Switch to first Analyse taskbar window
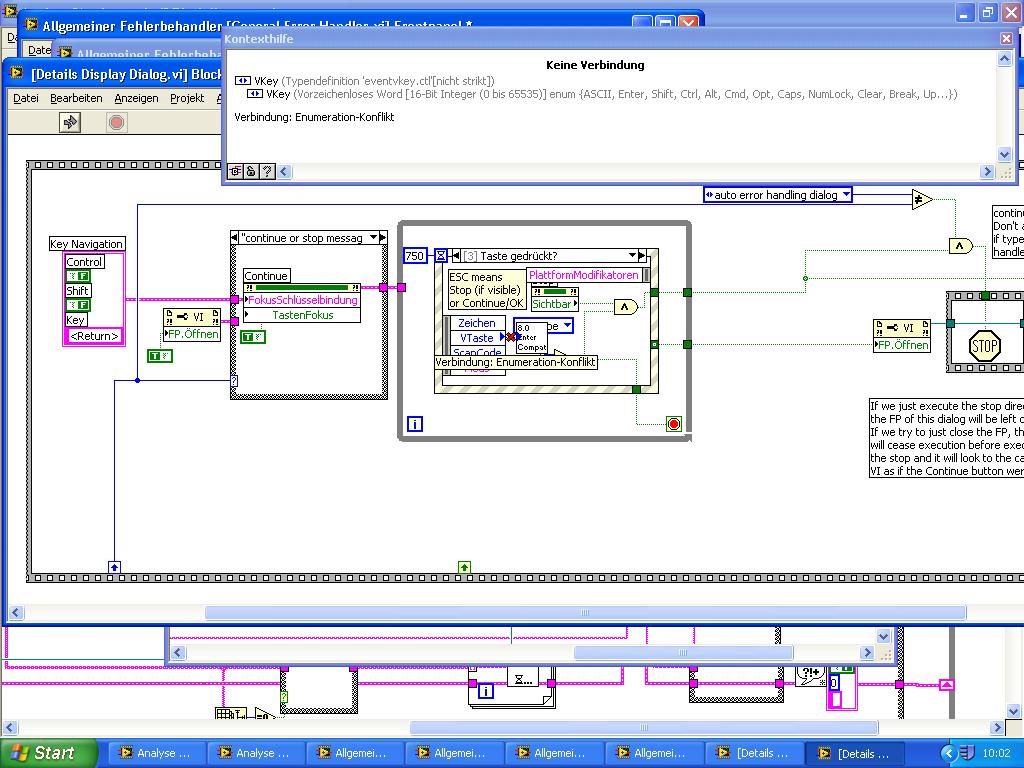 pyautogui.click(x=156, y=753)
